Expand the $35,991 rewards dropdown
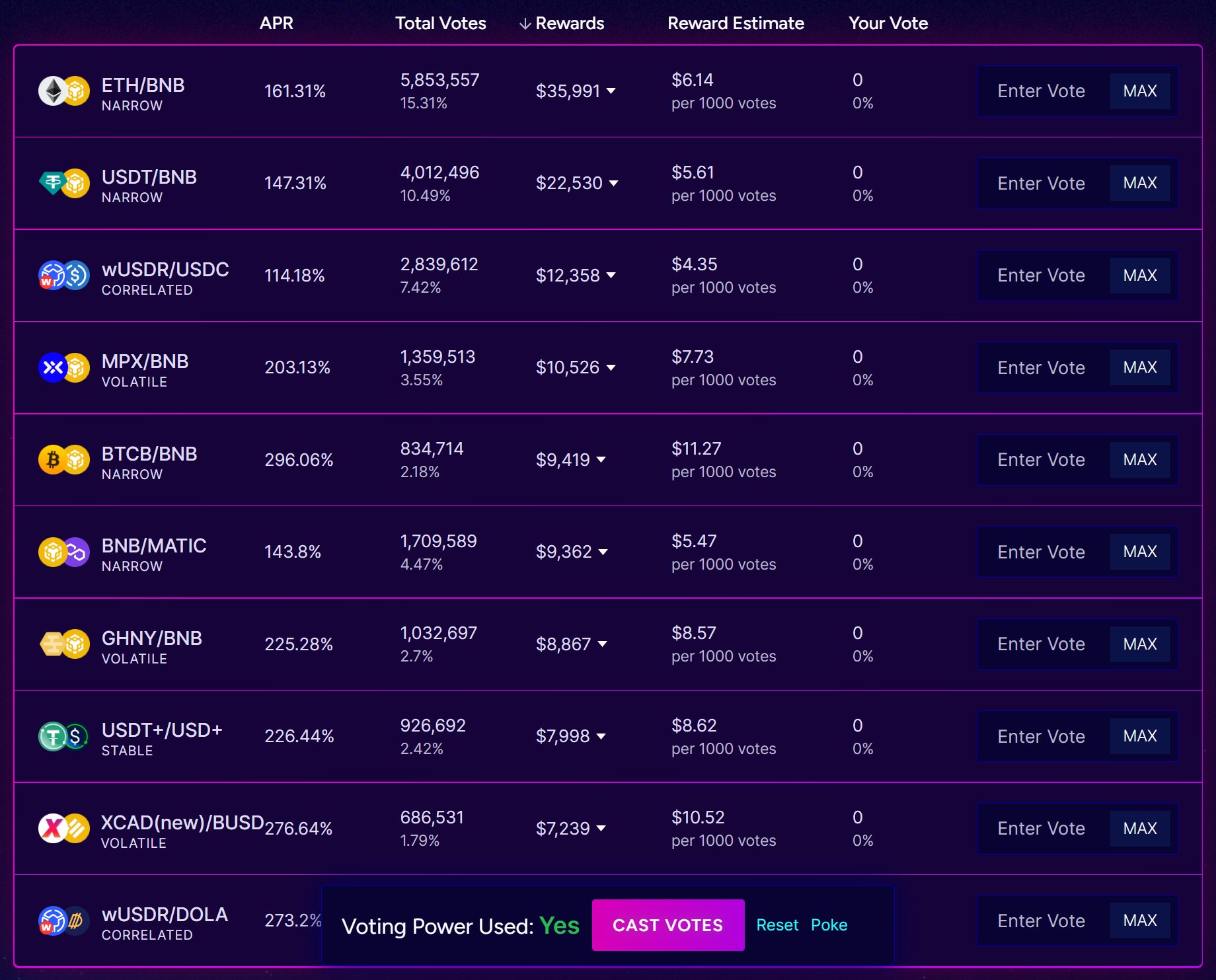The image size is (1216, 980). click(611, 91)
